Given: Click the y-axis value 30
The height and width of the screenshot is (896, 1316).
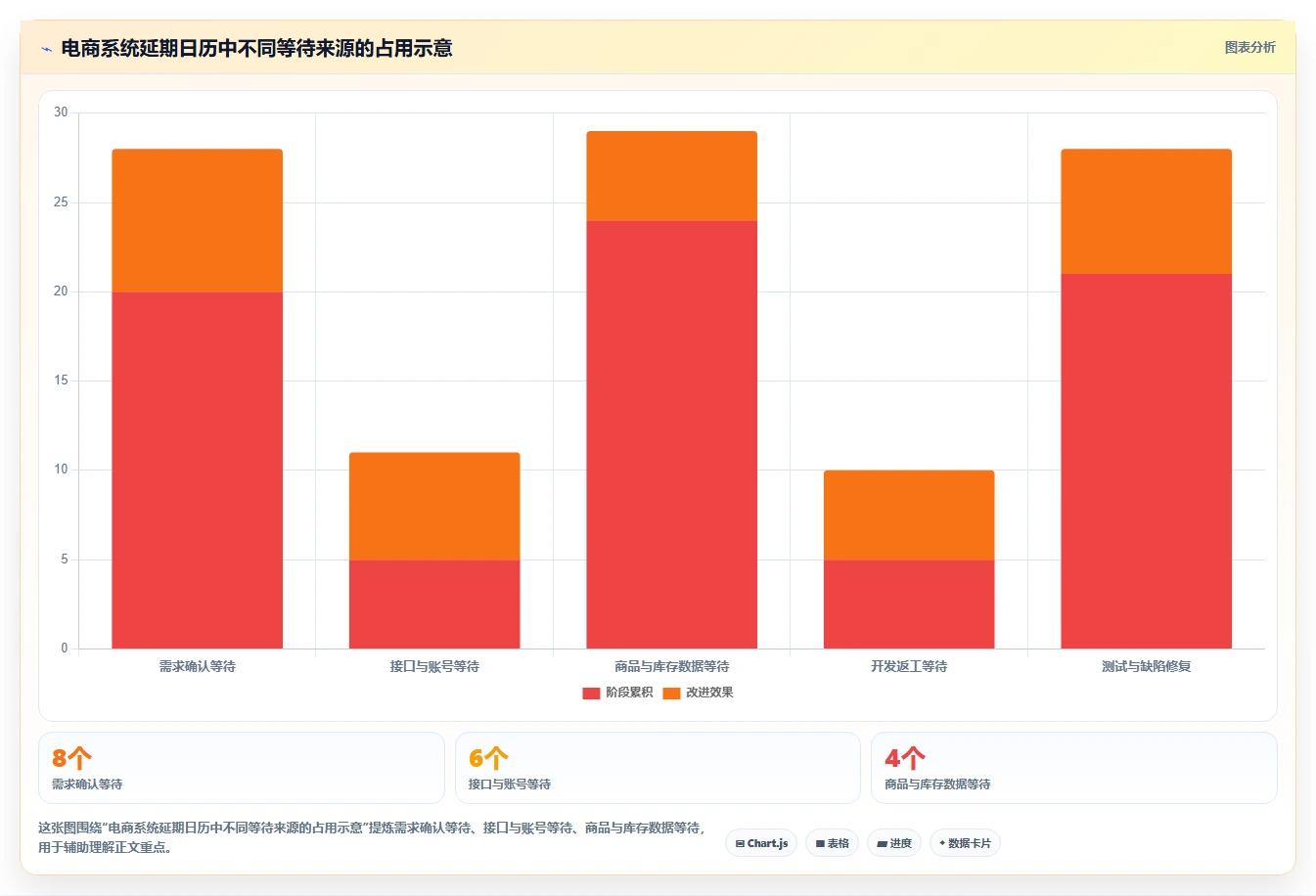Looking at the screenshot, I should click(x=61, y=112).
